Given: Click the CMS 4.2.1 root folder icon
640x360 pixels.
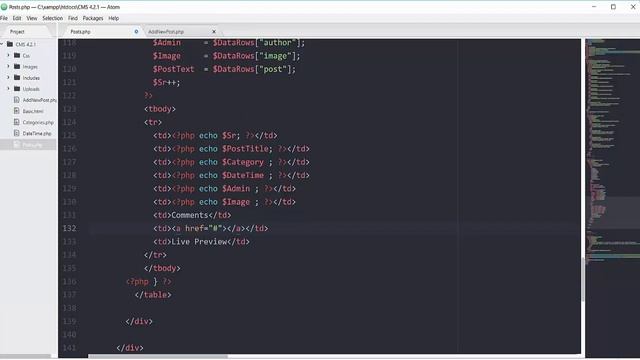Looking at the screenshot, I should 10,44.
